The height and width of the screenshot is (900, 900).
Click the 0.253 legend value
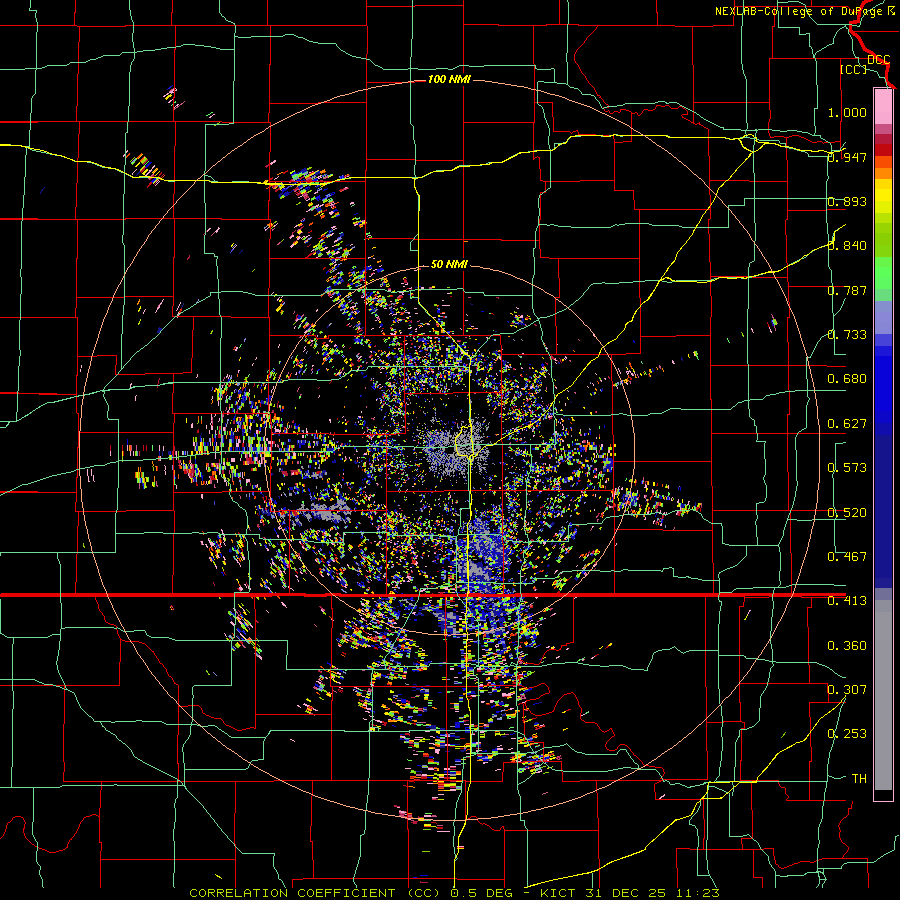pyautogui.click(x=847, y=734)
